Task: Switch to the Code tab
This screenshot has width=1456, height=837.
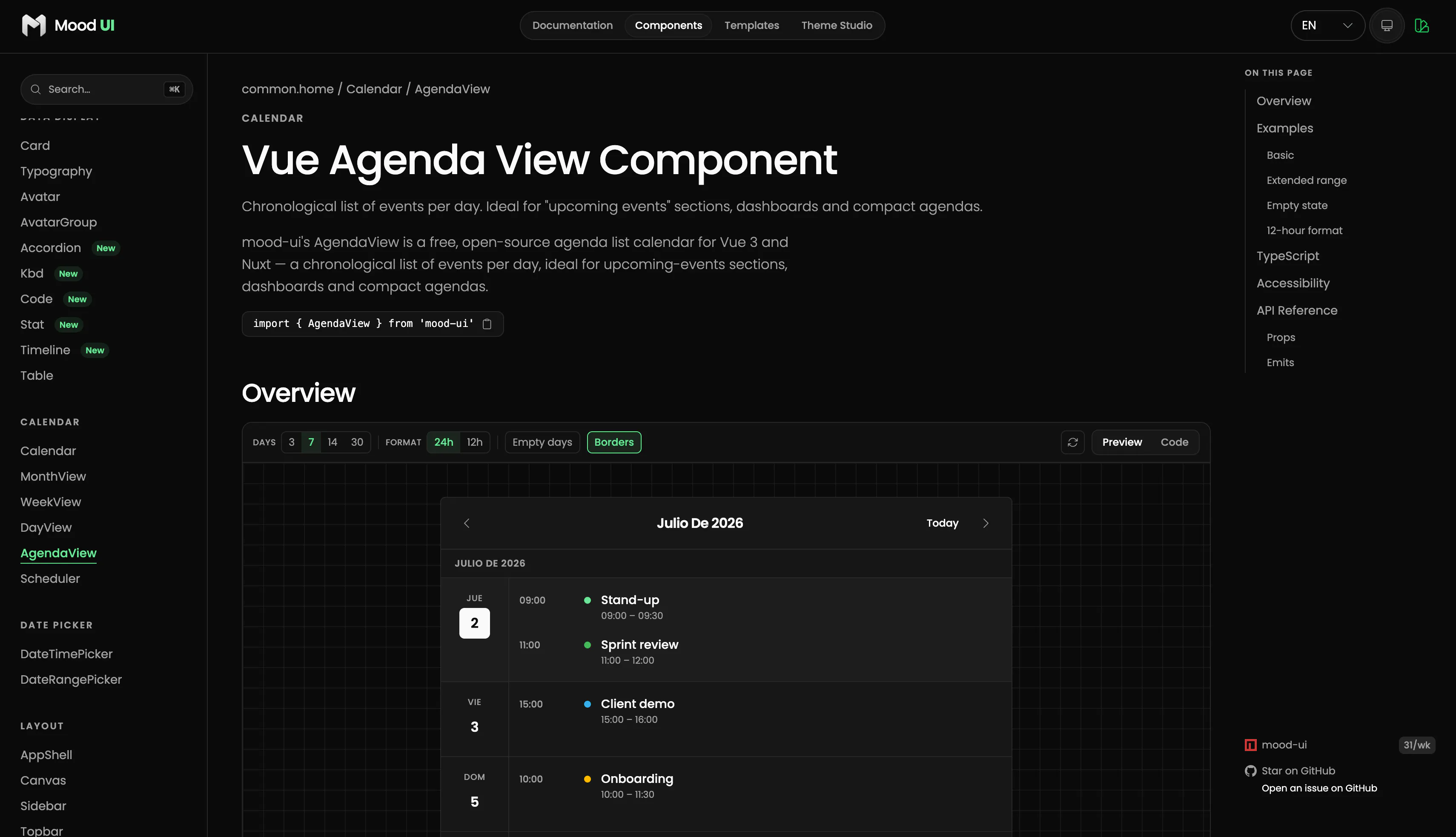Action: pyautogui.click(x=1174, y=442)
